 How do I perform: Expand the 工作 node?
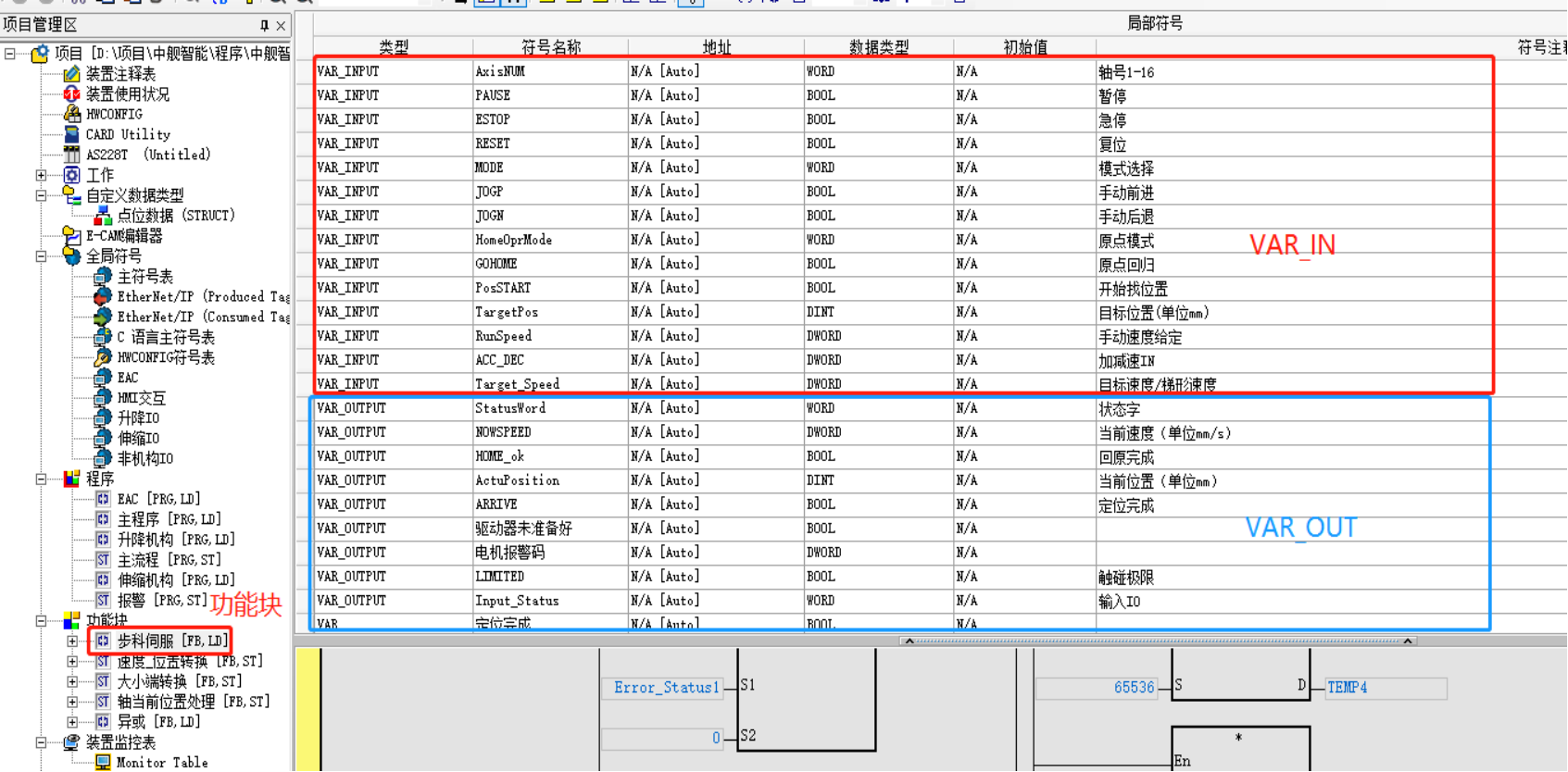tap(42, 175)
